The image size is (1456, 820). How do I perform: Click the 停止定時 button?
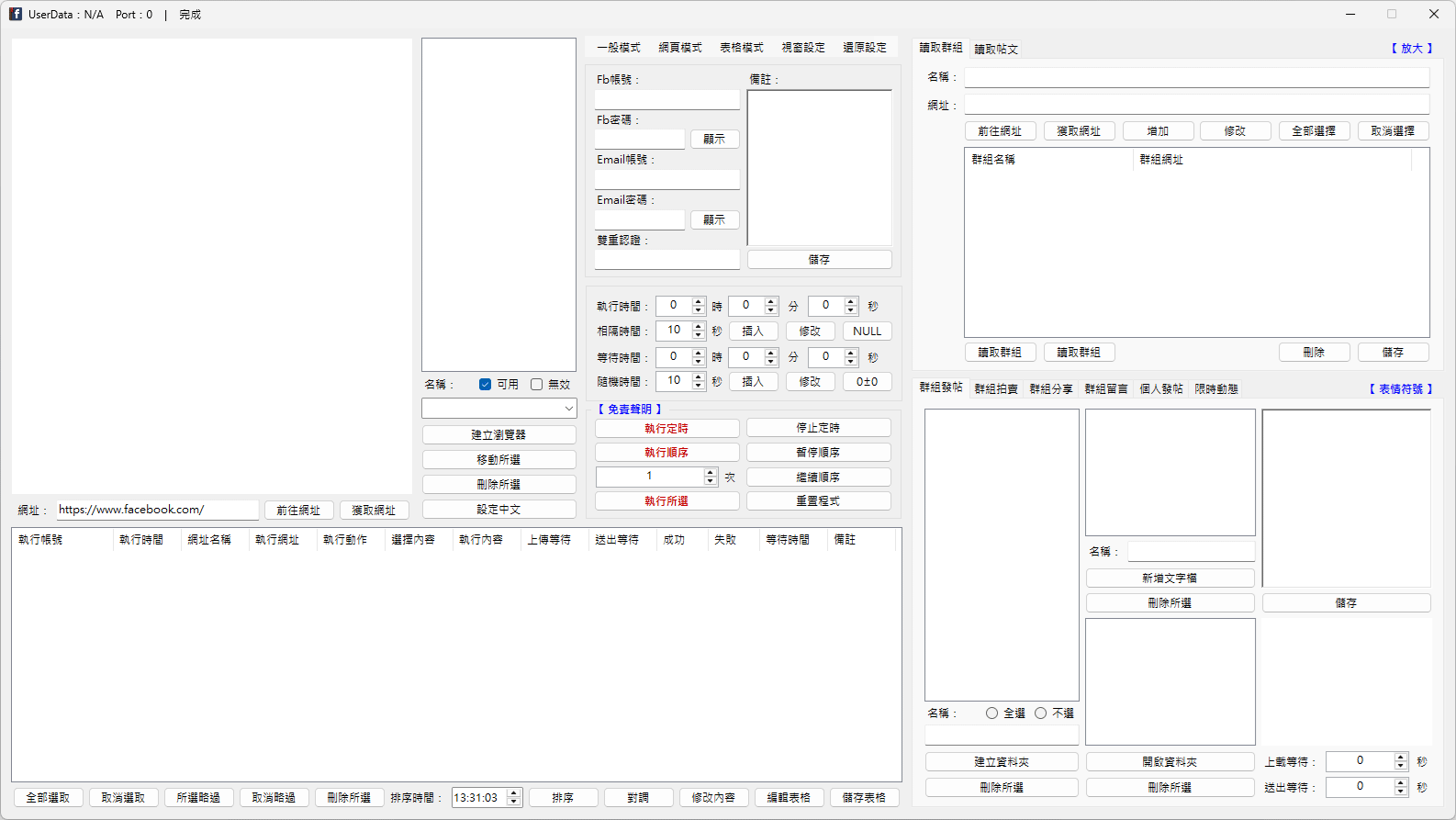(818, 428)
